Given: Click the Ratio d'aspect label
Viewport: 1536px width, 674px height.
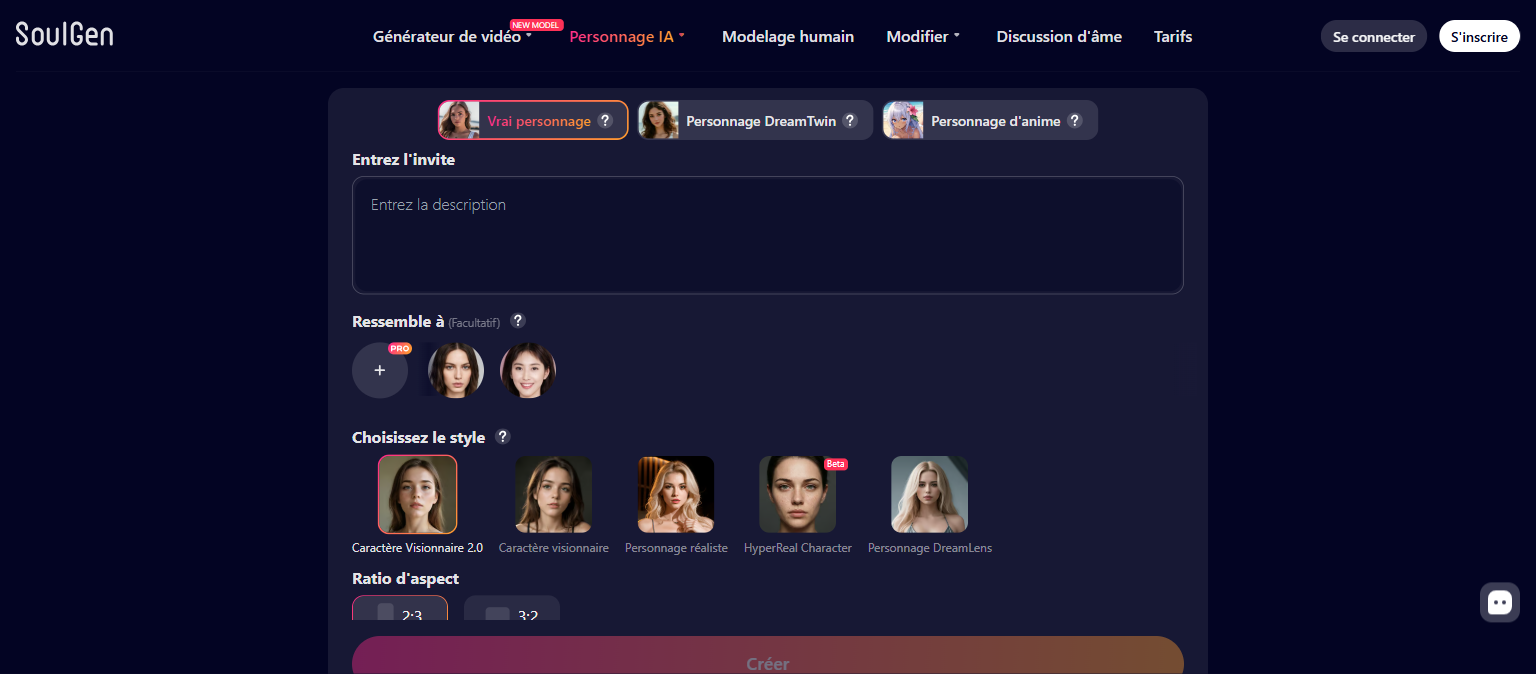Looking at the screenshot, I should point(405,578).
